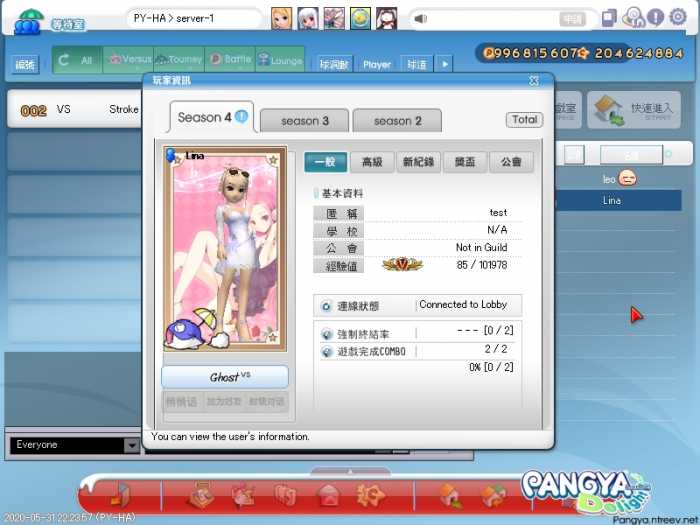The image size is (700, 525).
Task: Filter rooms by Tourney
Action: click(x=179, y=60)
